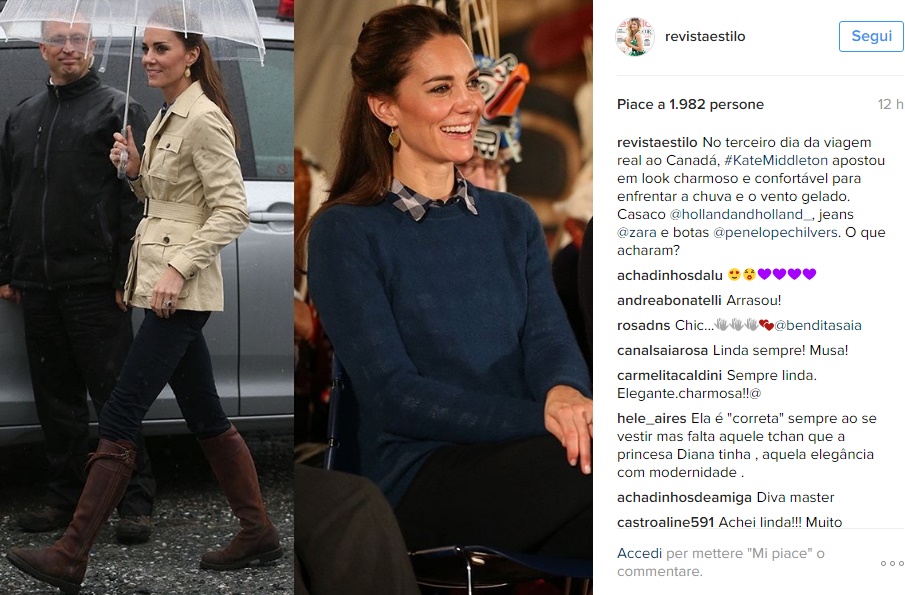This screenshot has height=595, width=905.
Task: View the 1.982 persone likes count
Action: 716,104
